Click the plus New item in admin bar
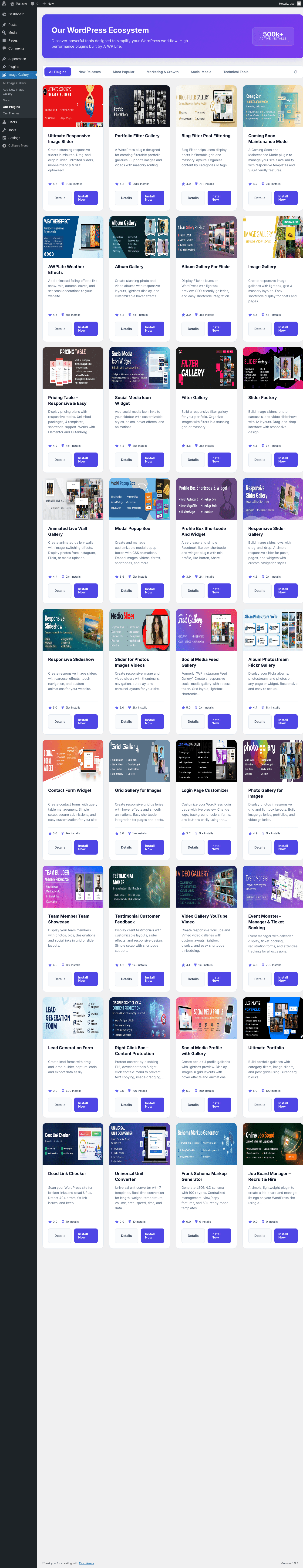Viewport: 303px width, 1568px height. coord(48,4)
